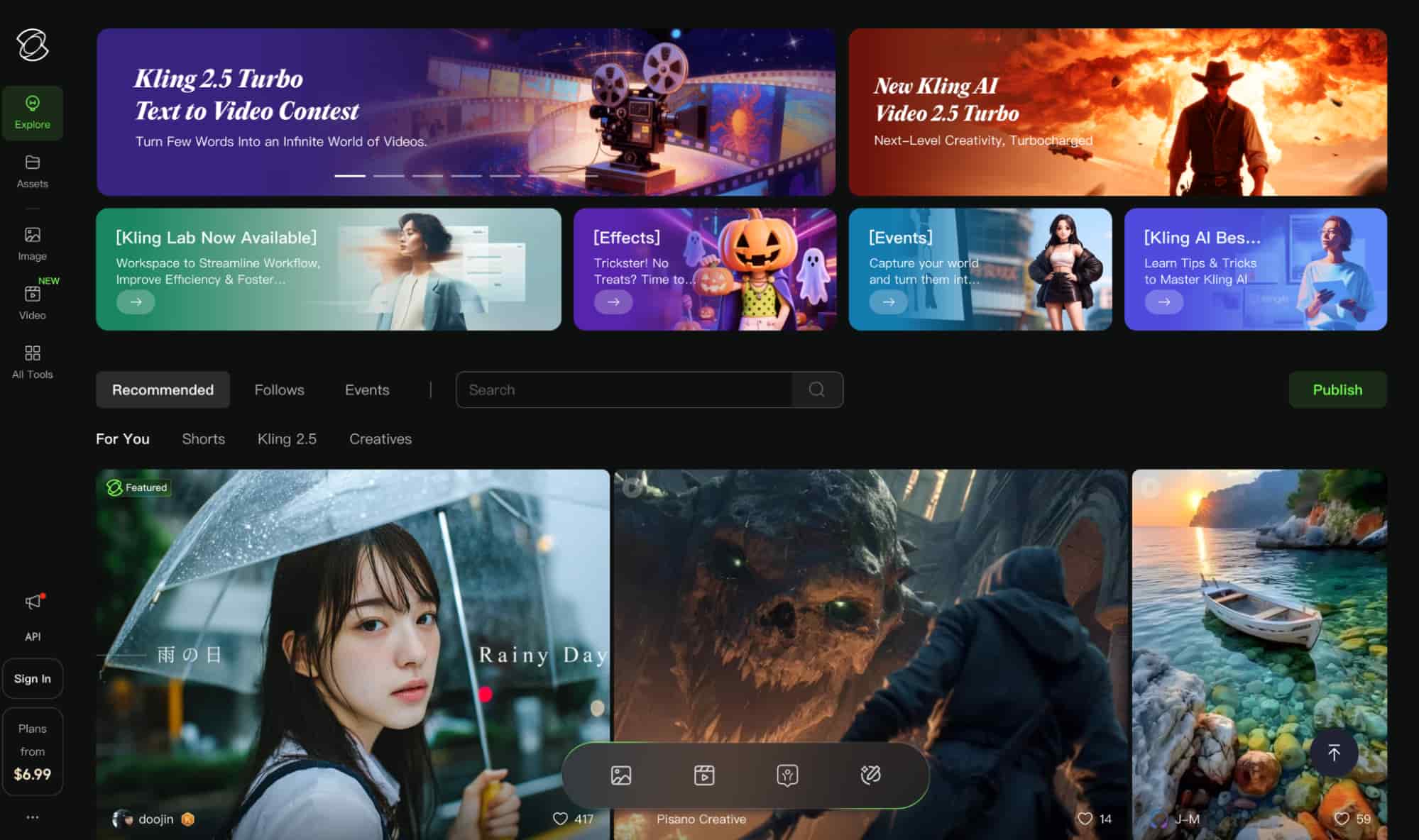The height and width of the screenshot is (840, 1419).
Task: Click the green Publish button
Action: pyautogui.click(x=1337, y=389)
